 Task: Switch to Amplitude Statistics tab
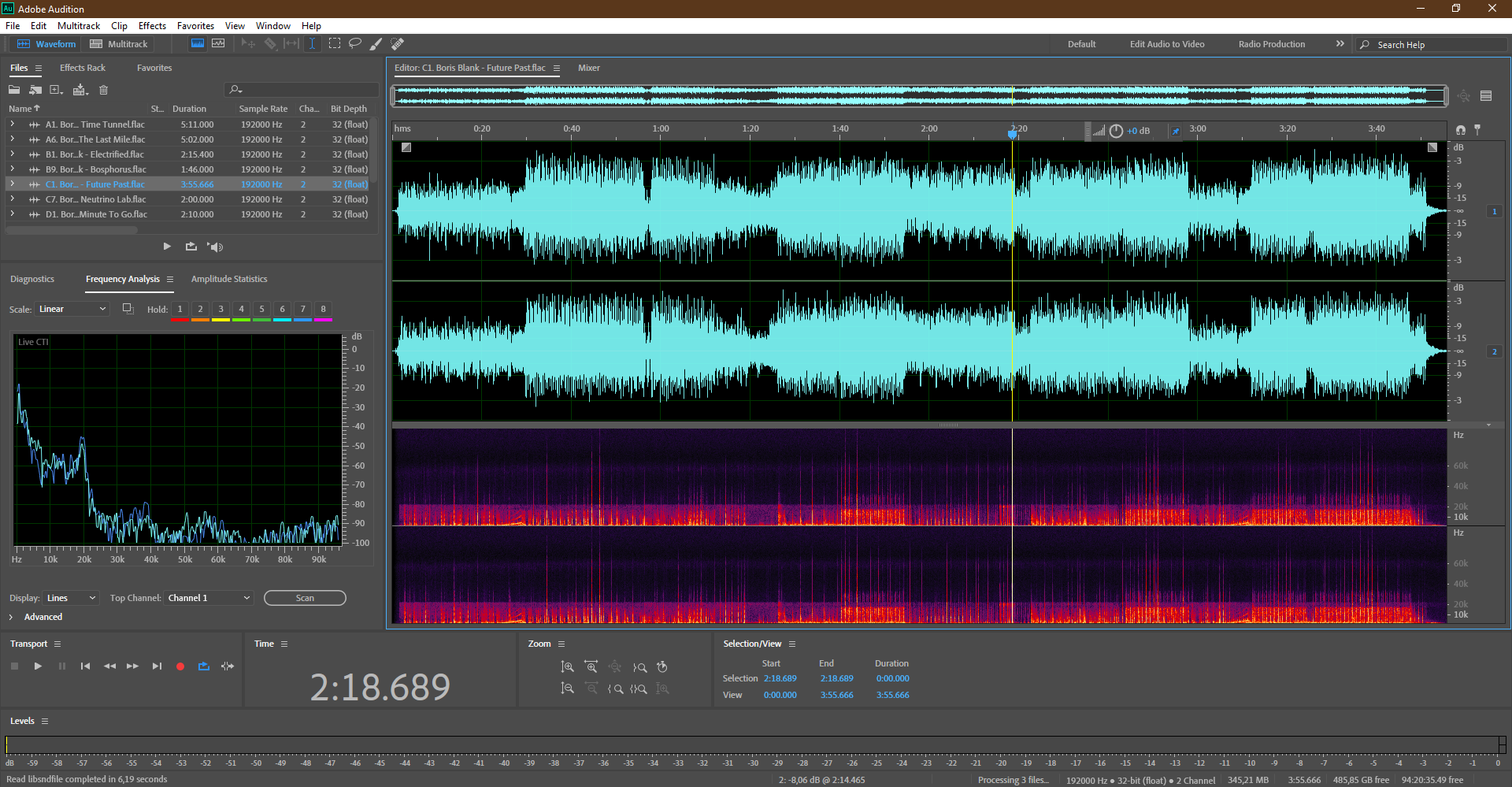coord(229,279)
